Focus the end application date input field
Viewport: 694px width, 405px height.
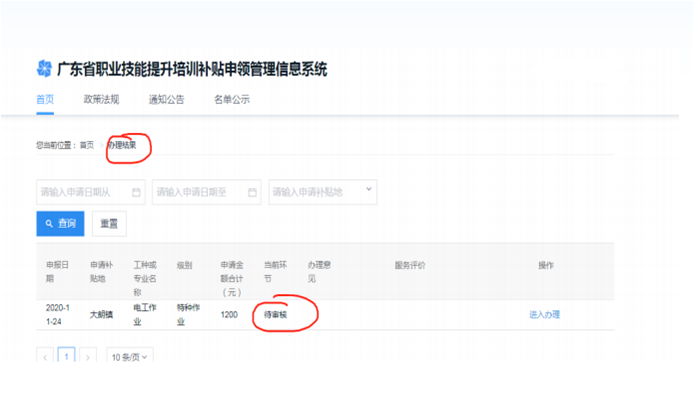[200, 192]
